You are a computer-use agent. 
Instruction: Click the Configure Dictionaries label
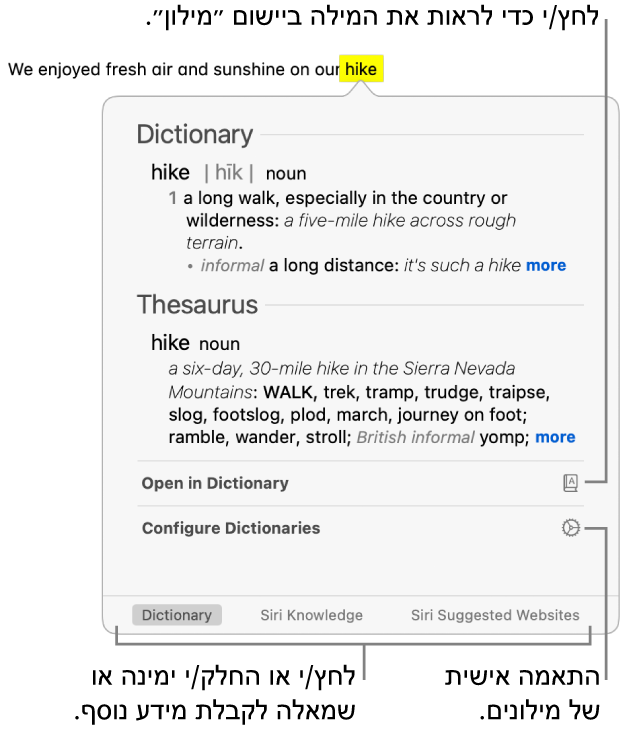point(231,528)
